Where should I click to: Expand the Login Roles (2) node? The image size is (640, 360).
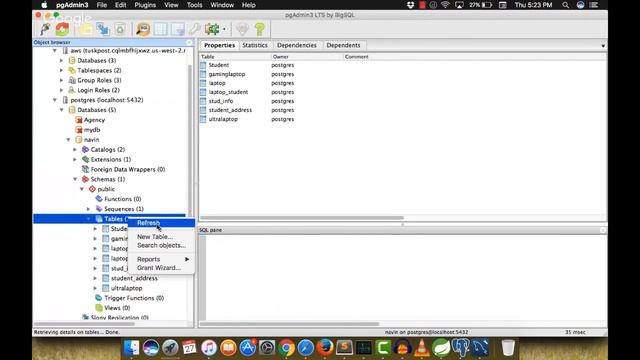tap(62, 90)
